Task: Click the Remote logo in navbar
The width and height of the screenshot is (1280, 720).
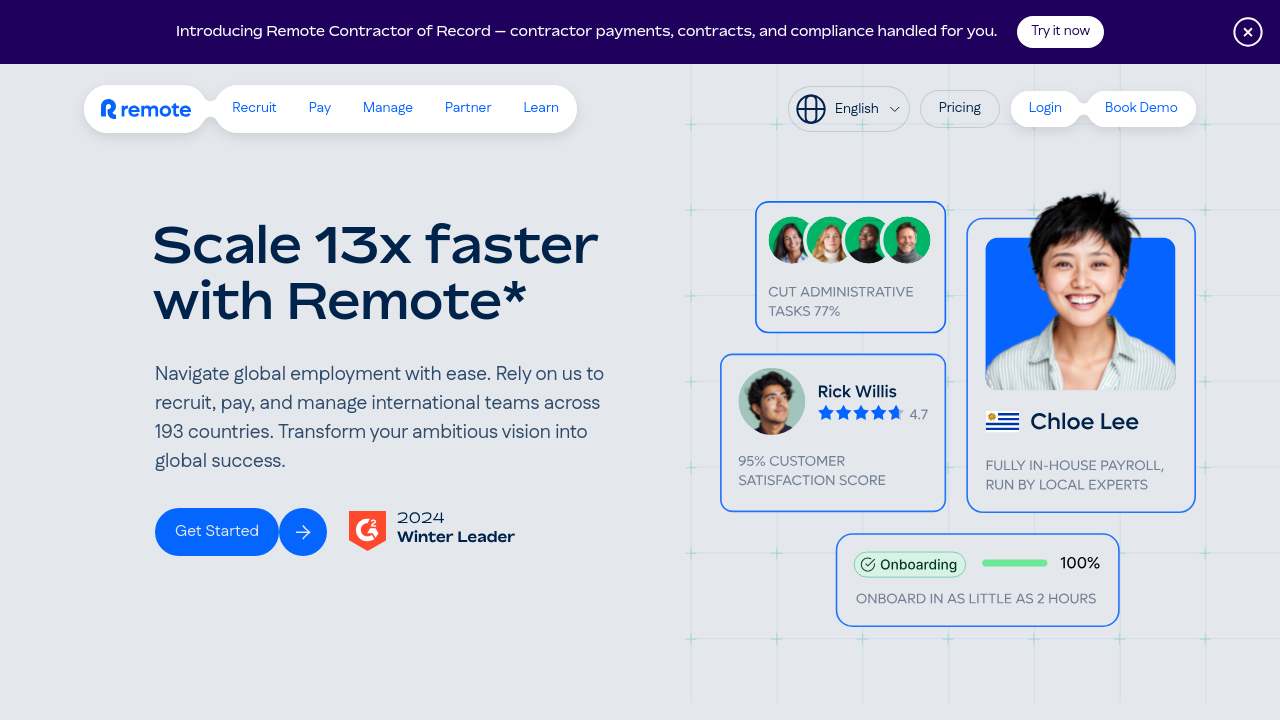Action: point(146,109)
